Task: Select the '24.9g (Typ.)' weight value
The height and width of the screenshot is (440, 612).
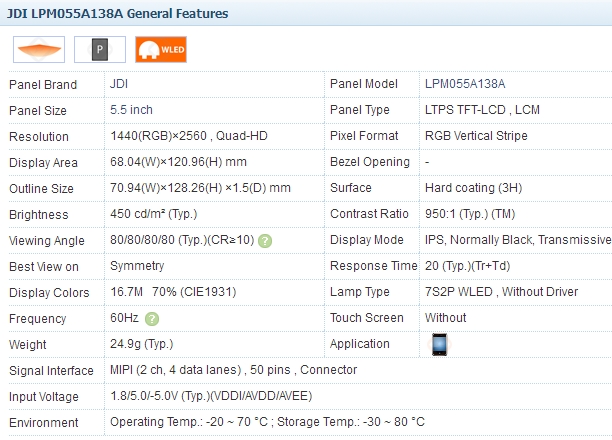Action: point(142,344)
